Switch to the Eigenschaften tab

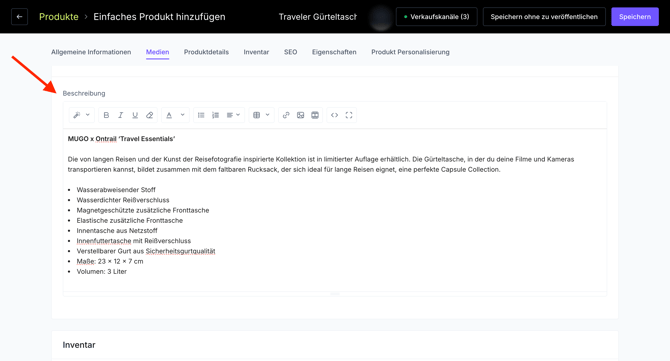click(x=334, y=52)
